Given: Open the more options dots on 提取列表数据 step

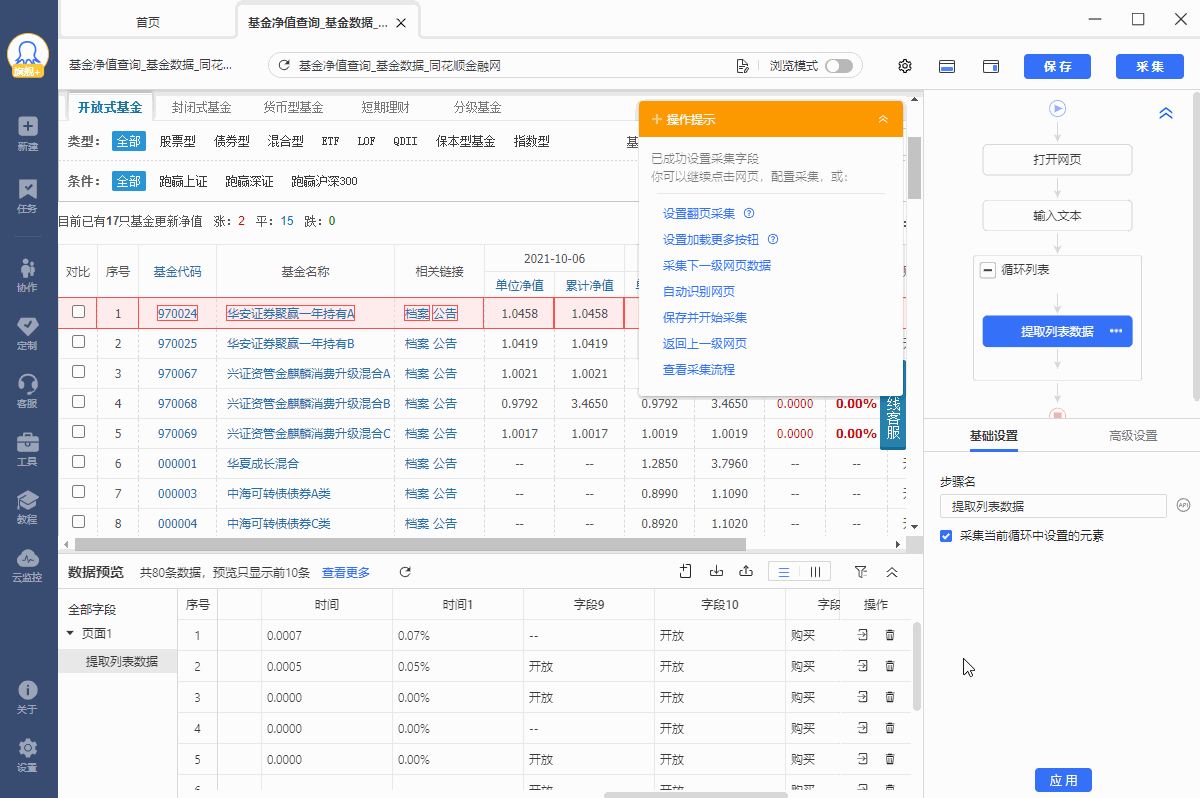Looking at the screenshot, I should tap(1117, 331).
